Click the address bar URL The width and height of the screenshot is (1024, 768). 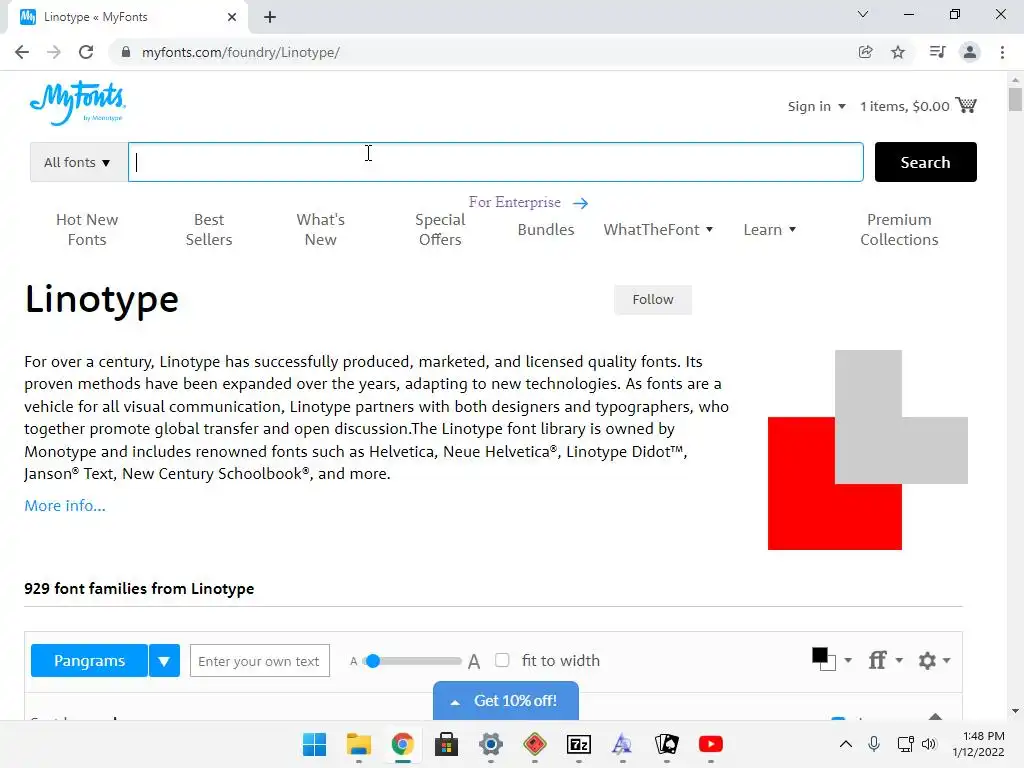coord(240,52)
